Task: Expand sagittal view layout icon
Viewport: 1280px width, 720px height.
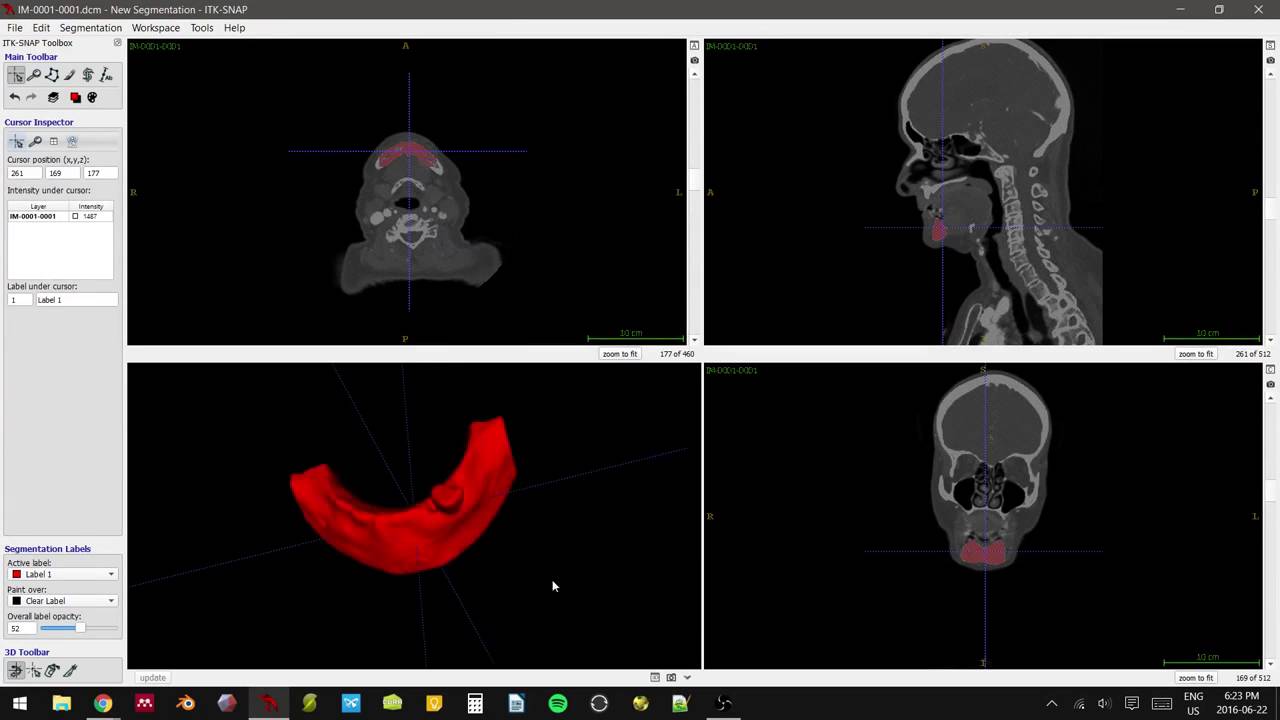Action: [1271, 46]
